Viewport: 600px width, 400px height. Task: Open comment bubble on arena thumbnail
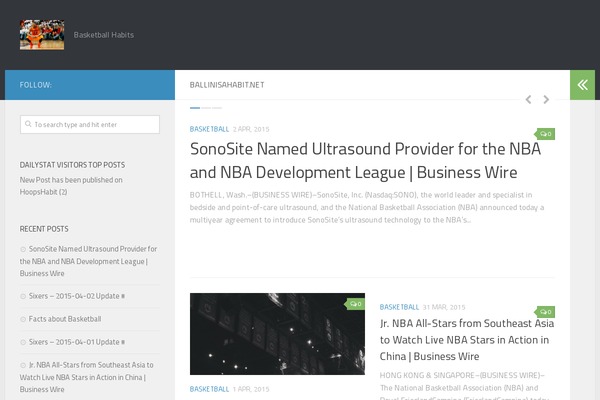[355, 304]
